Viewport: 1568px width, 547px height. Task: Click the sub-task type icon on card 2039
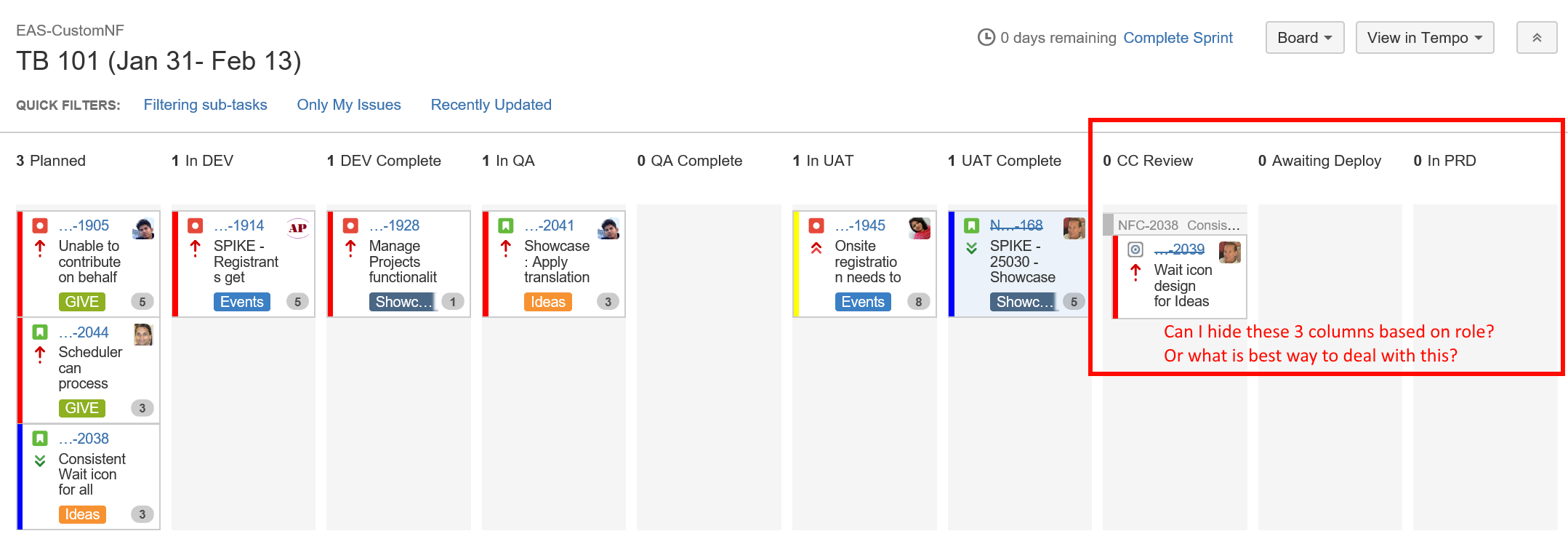[1135, 249]
